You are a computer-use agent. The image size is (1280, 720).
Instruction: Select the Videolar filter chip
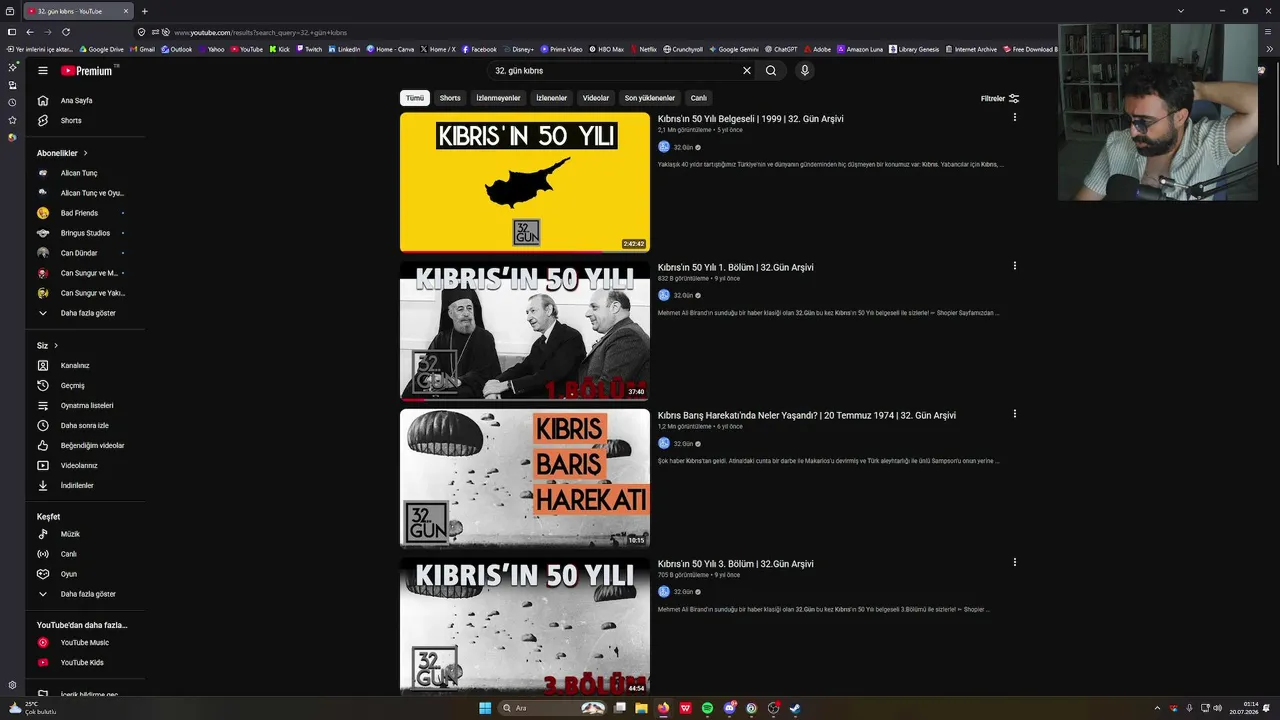click(596, 98)
